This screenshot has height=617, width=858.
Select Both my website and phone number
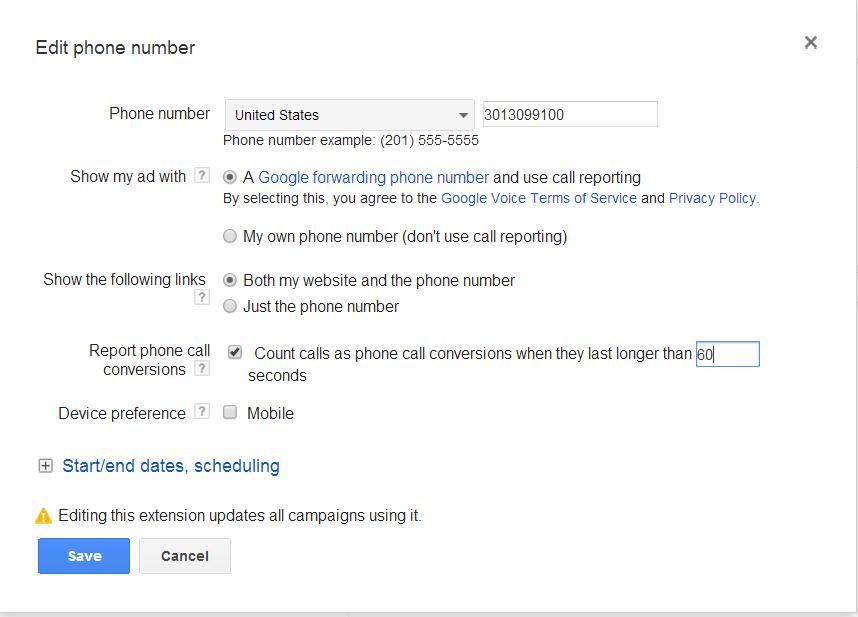coord(231,281)
